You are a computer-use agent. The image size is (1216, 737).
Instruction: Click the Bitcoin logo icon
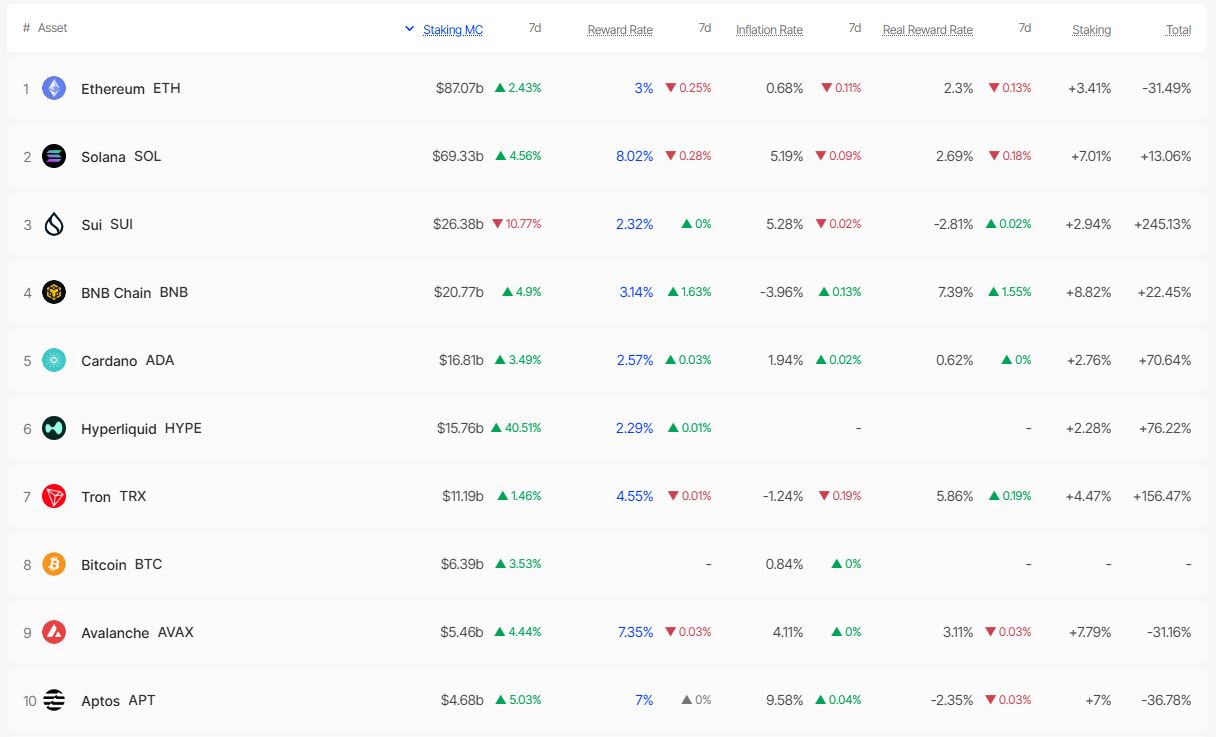54,564
